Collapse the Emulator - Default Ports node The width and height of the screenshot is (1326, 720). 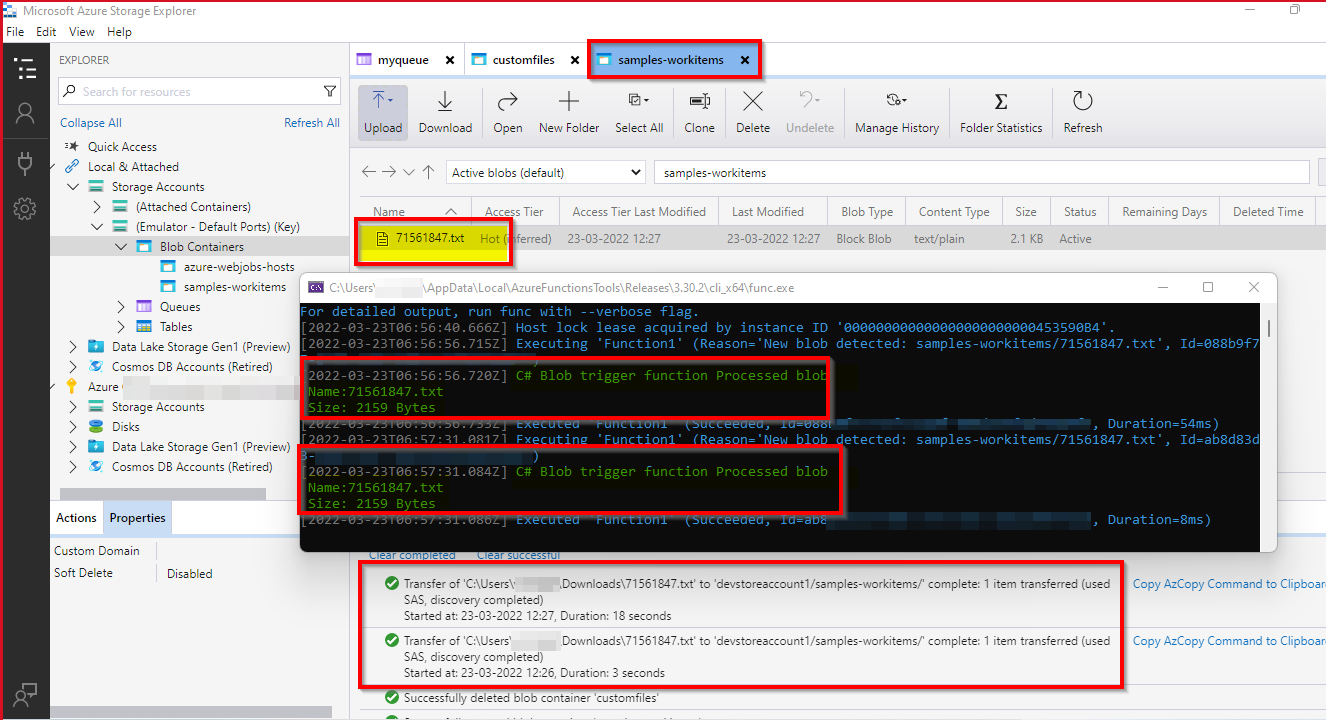[97, 227]
